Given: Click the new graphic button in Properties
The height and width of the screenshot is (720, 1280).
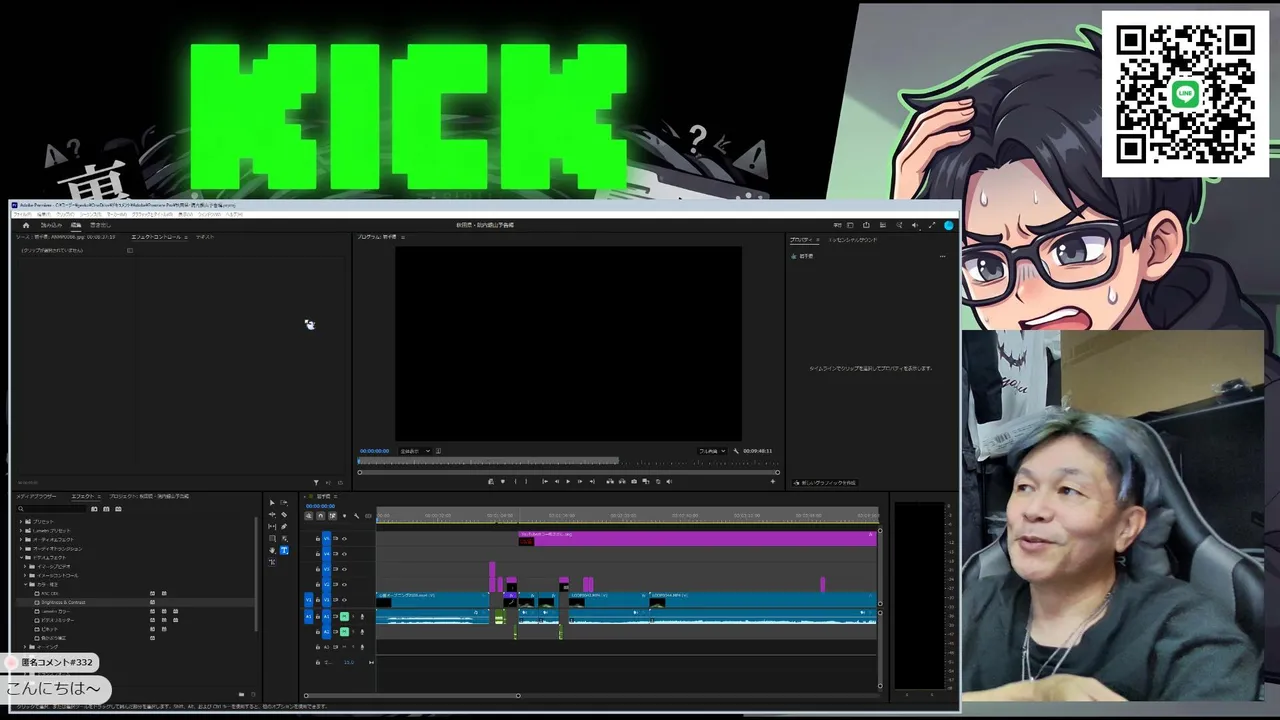Looking at the screenshot, I should (x=826, y=483).
